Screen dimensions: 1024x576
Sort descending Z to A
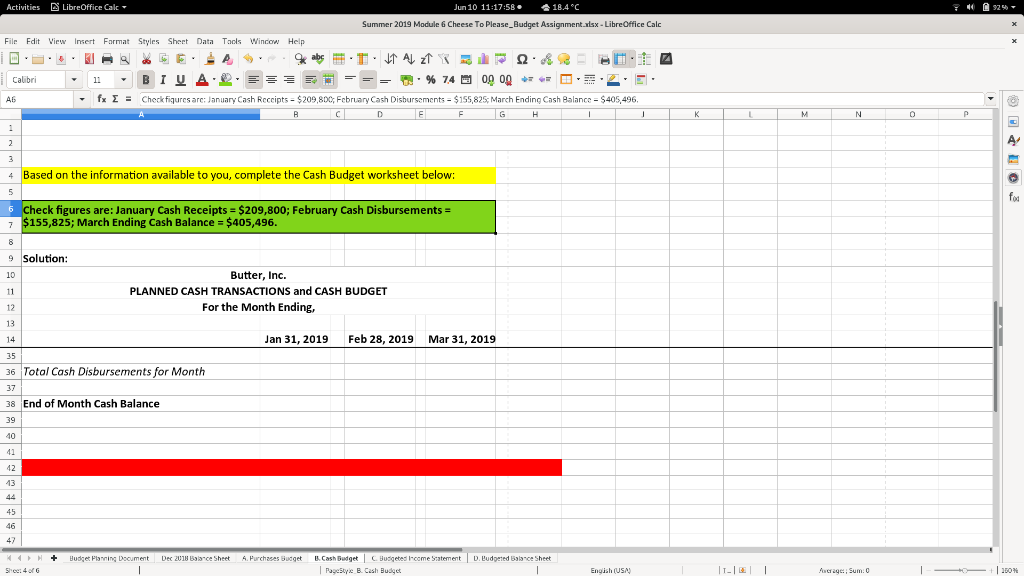pyautogui.click(x=426, y=59)
